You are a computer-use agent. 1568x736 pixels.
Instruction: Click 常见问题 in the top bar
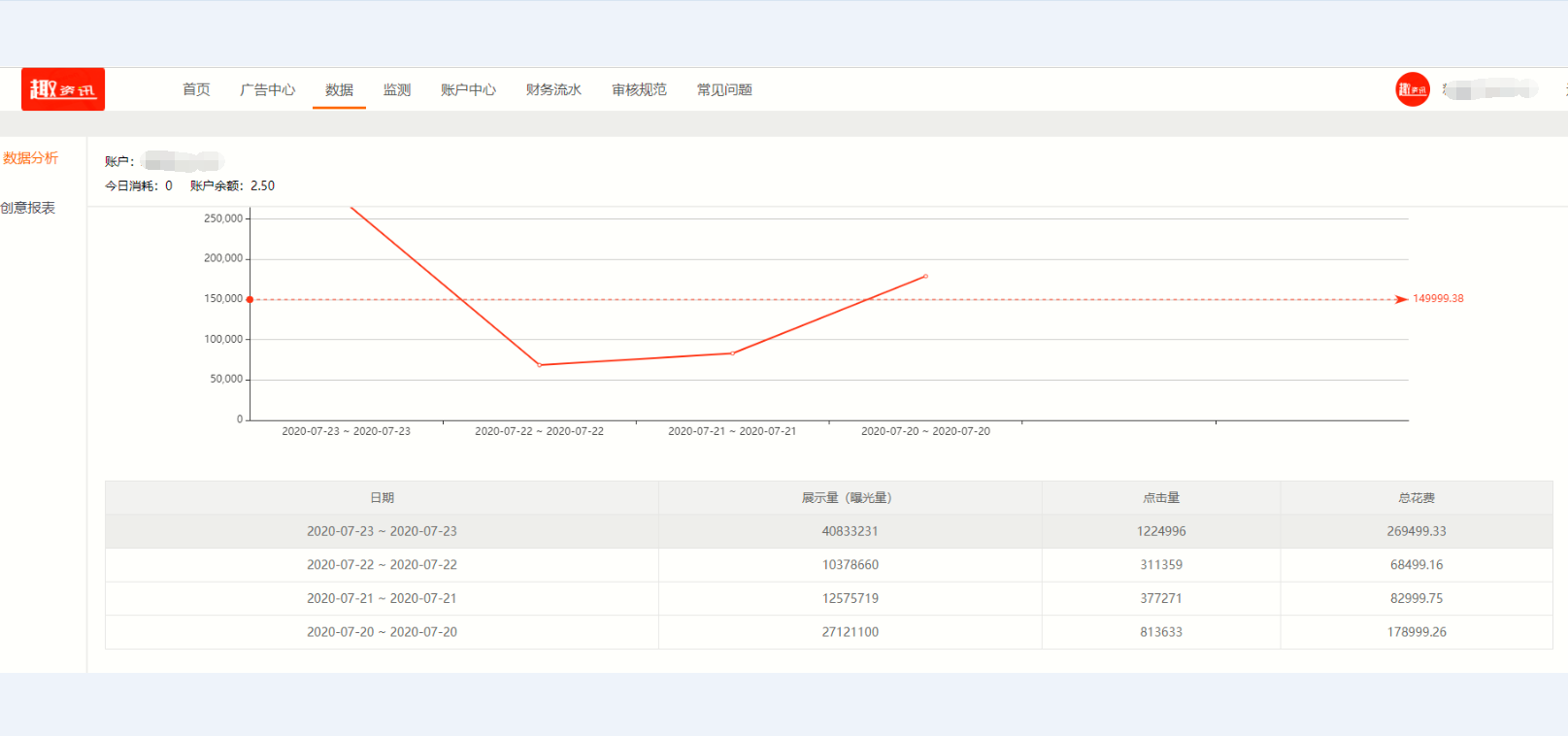click(x=724, y=89)
